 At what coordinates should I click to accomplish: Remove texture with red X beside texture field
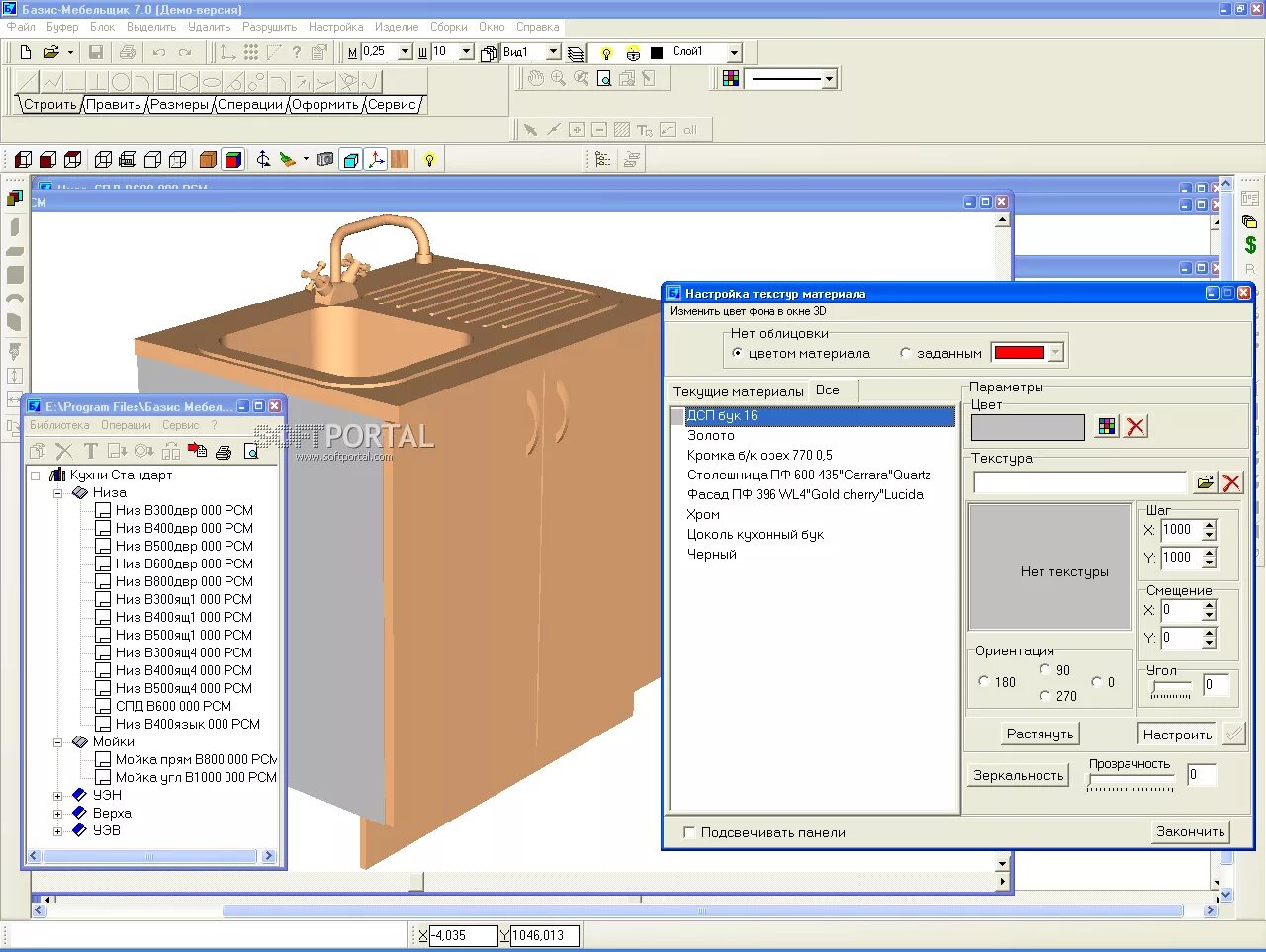(x=1231, y=482)
